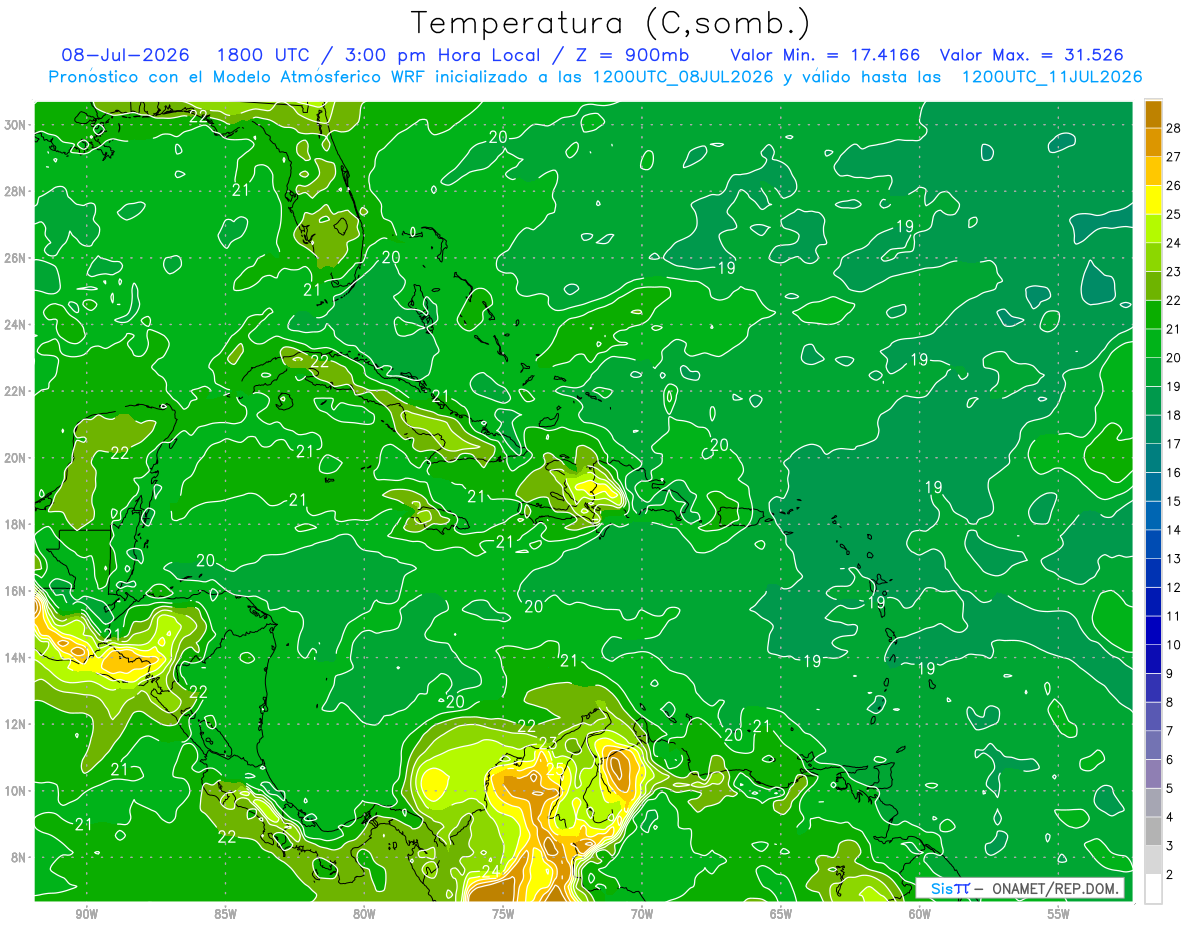Click the 55W longitude axis label

point(1059,913)
